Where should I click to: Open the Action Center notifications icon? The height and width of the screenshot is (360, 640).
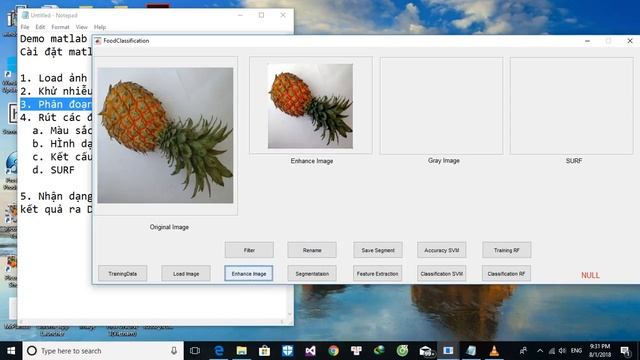coord(625,351)
